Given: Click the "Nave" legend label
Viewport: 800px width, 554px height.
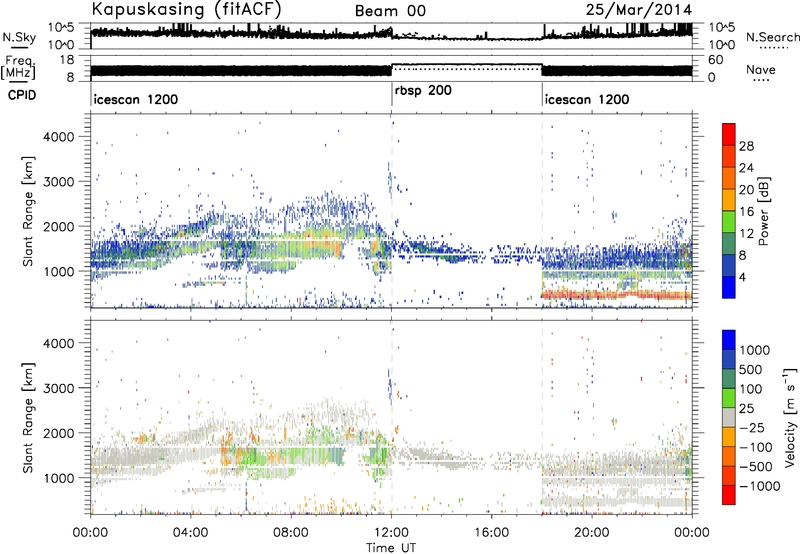Looking at the screenshot, I should (x=761, y=69).
